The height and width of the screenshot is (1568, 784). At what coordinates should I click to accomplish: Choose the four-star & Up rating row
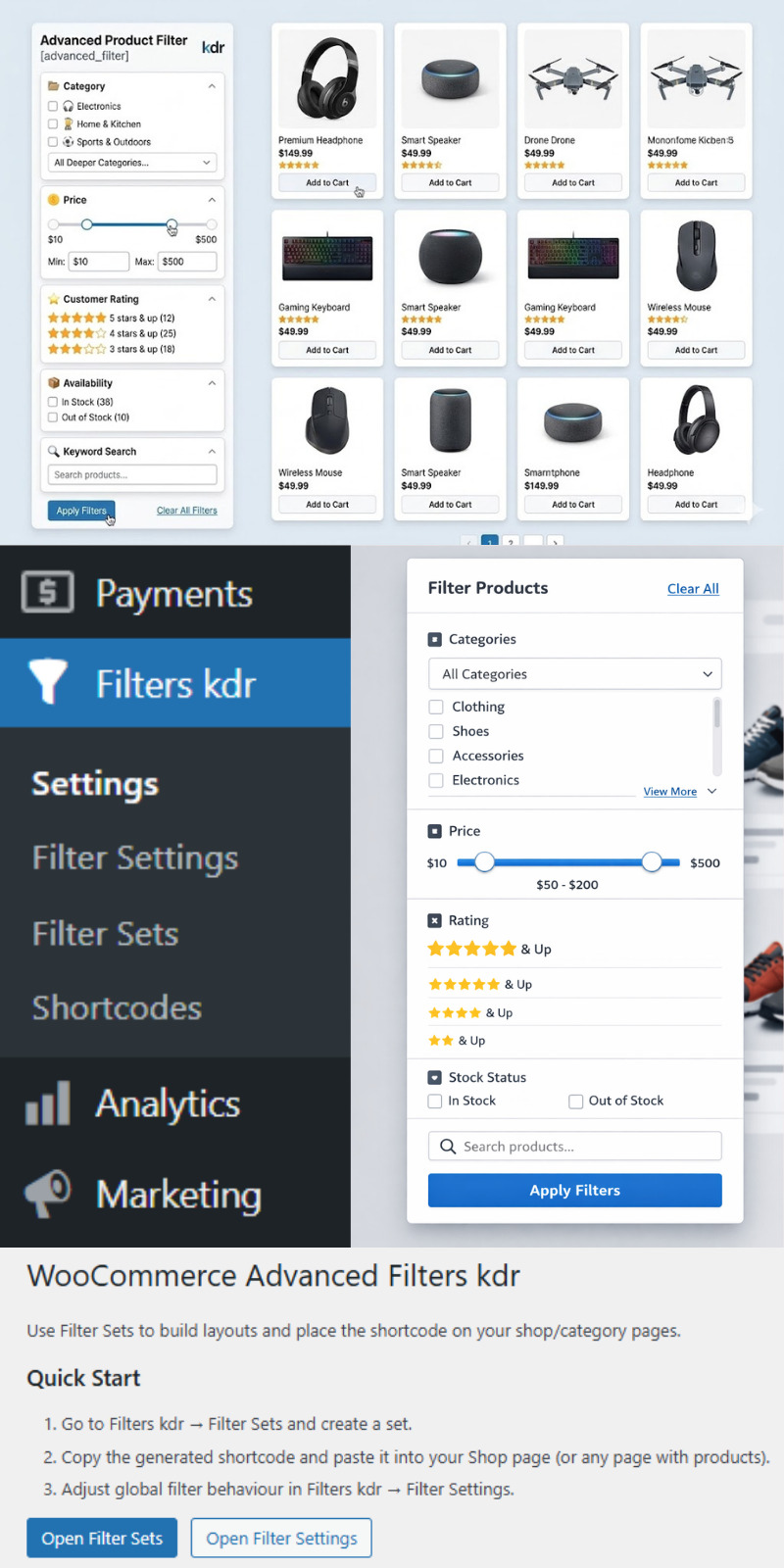point(470,1012)
